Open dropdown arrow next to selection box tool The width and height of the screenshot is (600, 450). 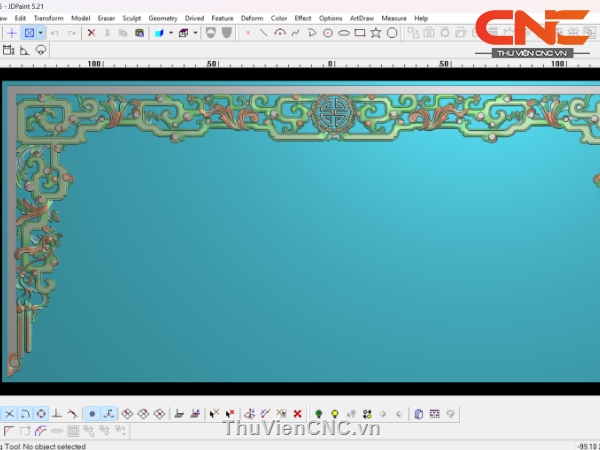pos(40,33)
